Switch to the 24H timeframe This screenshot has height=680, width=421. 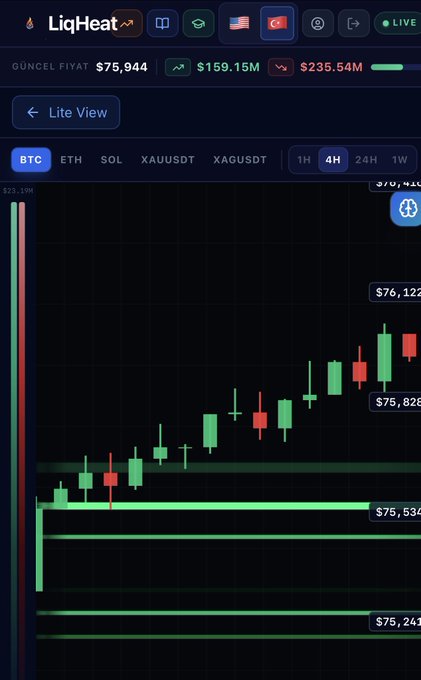point(366,160)
